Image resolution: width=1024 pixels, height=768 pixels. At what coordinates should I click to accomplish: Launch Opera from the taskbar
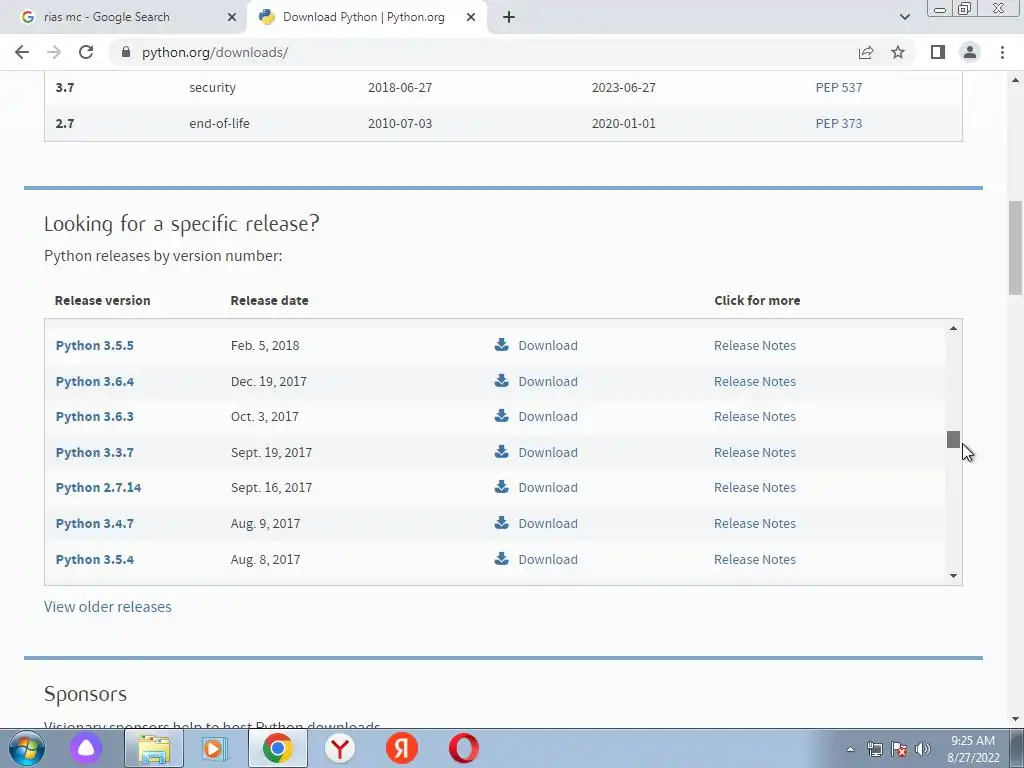pyautogui.click(x=464, y=748)
